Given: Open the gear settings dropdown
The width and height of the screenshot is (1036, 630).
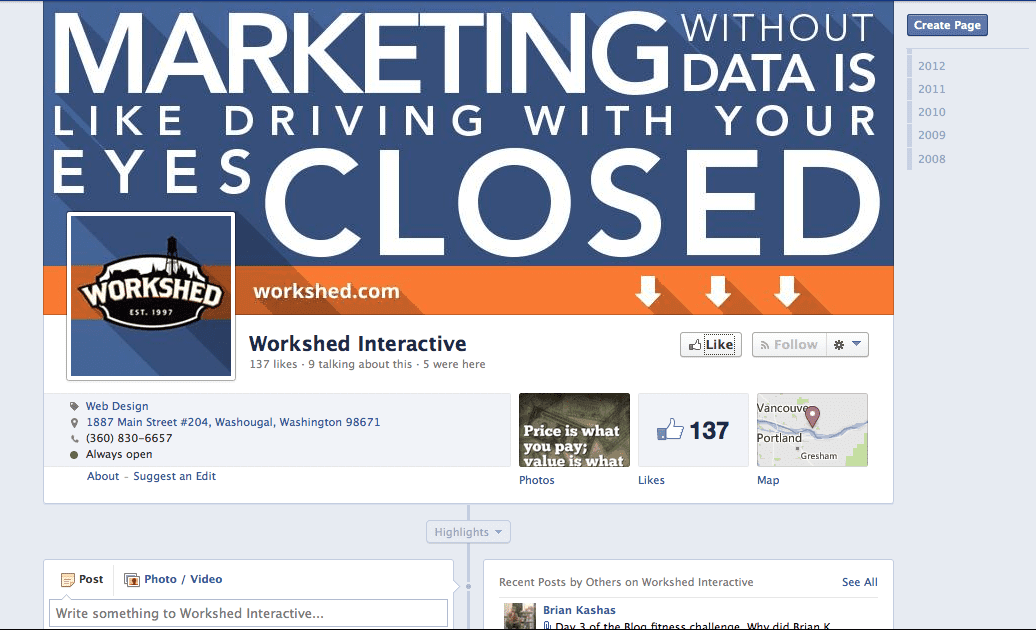Looking at the screenshot, I should click(x=847, y=345).
